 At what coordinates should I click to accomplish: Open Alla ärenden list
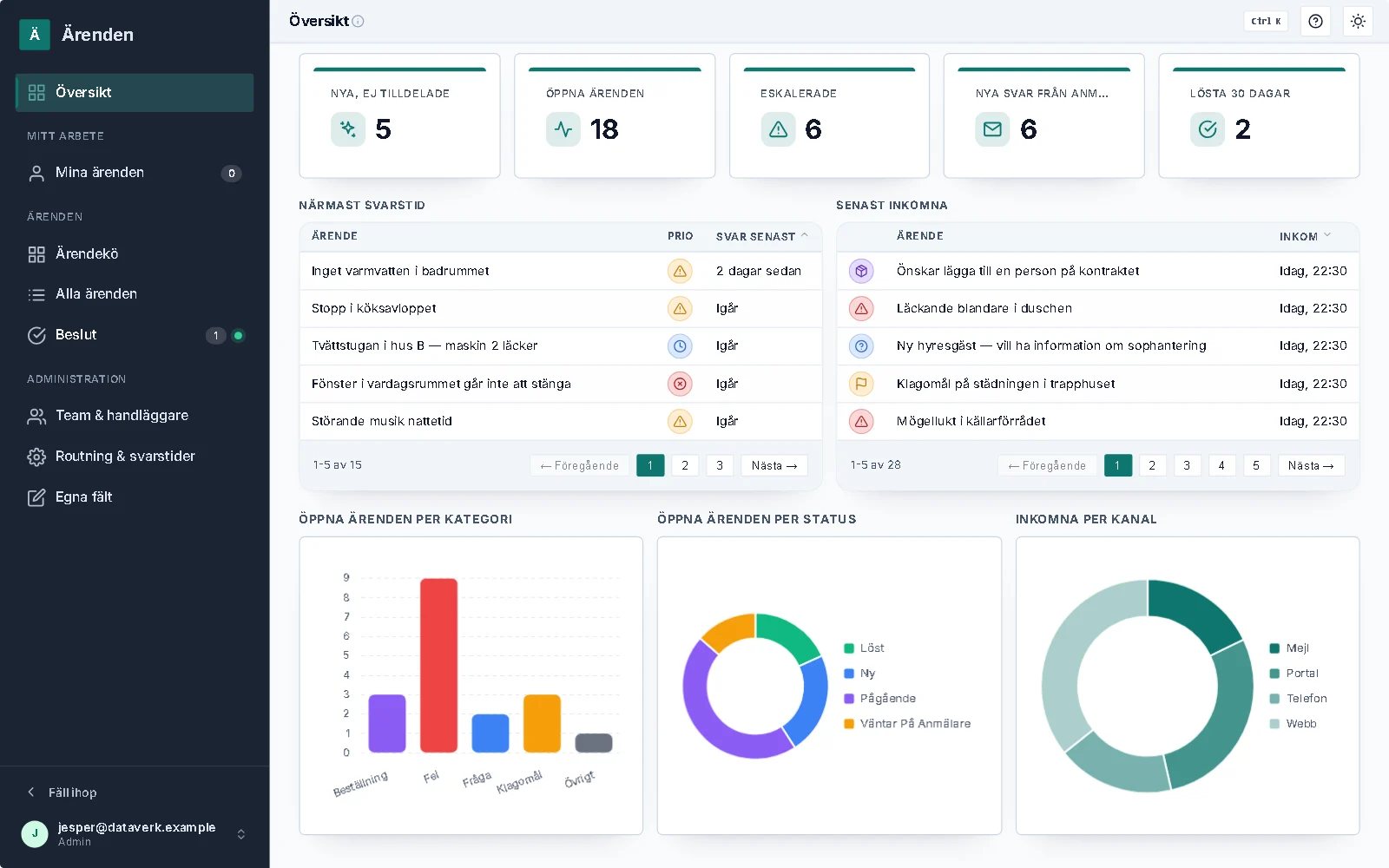[x=135, y=294]
